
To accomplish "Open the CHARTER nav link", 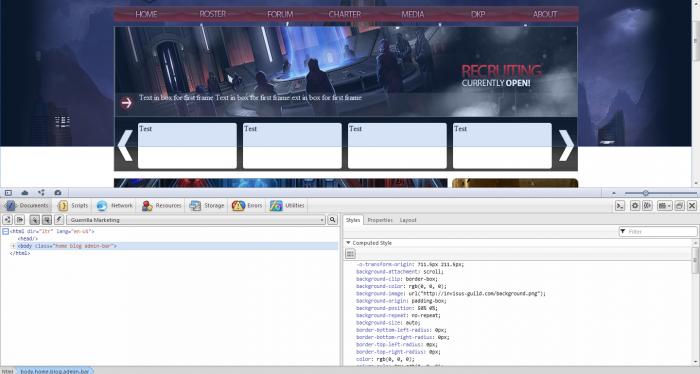I will tap(345, 14).
